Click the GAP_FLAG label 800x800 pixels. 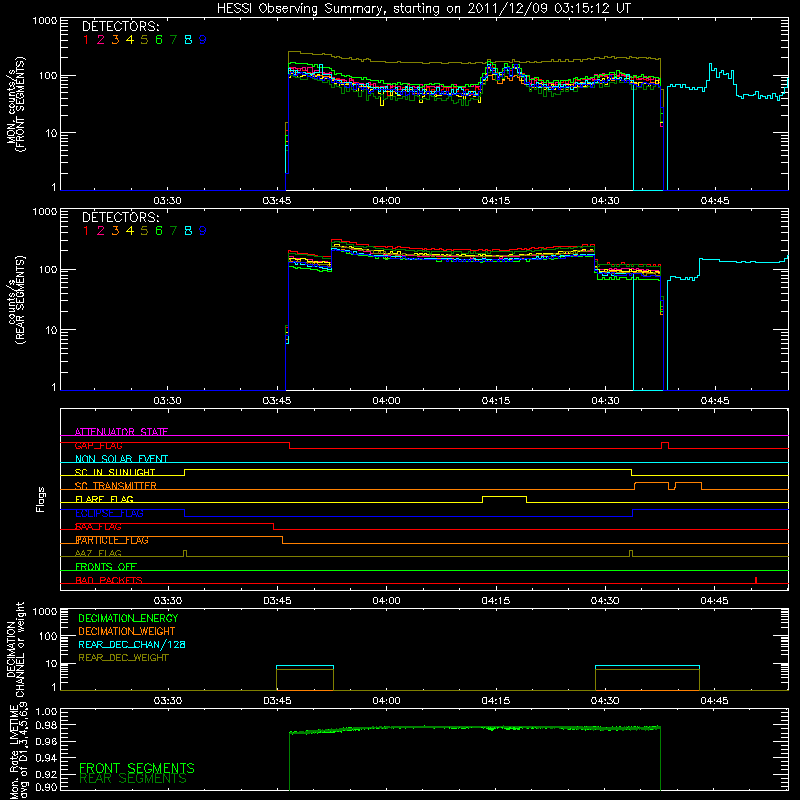(98, 445)
